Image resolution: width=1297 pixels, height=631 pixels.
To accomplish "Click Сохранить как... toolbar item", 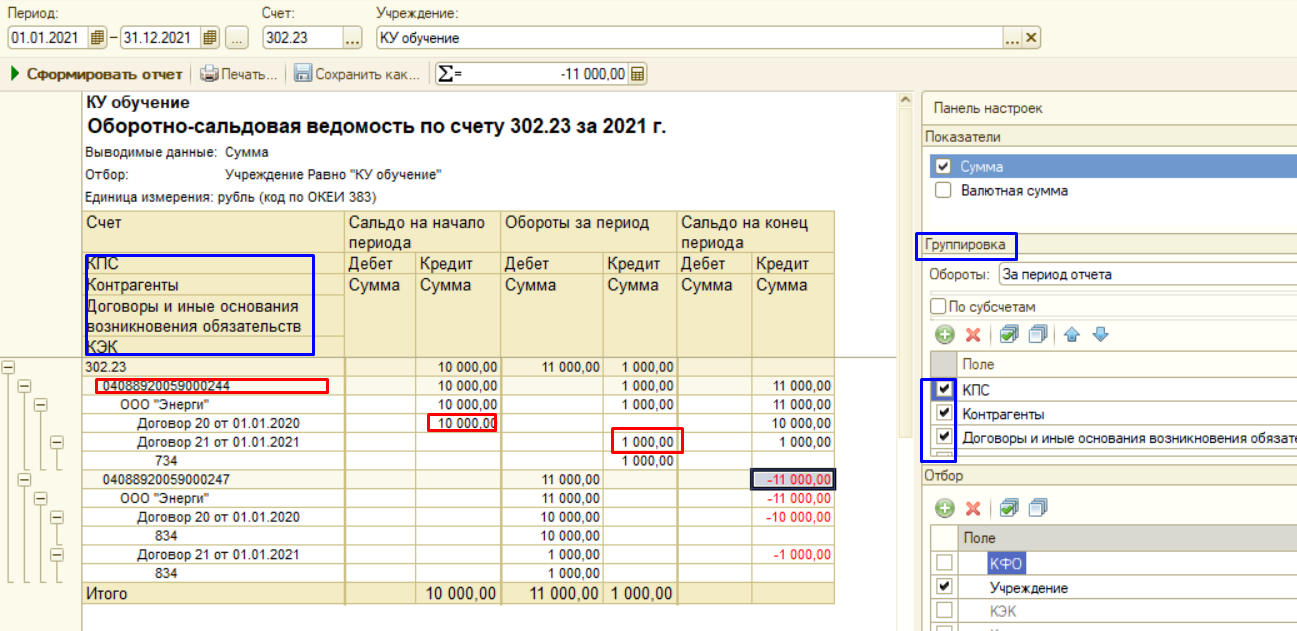I will pyautogui.click(x=357, y=74).
